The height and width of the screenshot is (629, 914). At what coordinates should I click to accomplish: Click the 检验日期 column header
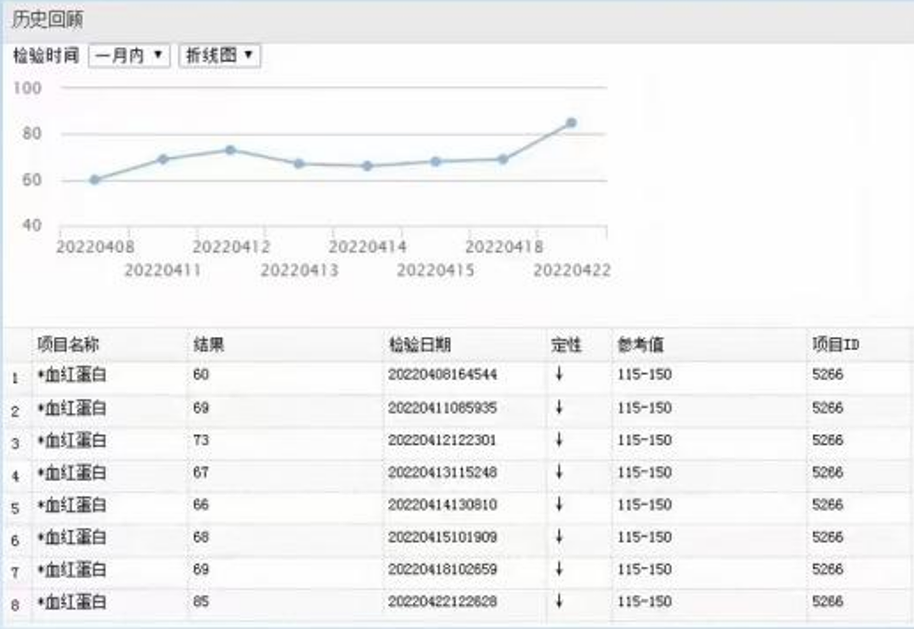tap(420, 345)
